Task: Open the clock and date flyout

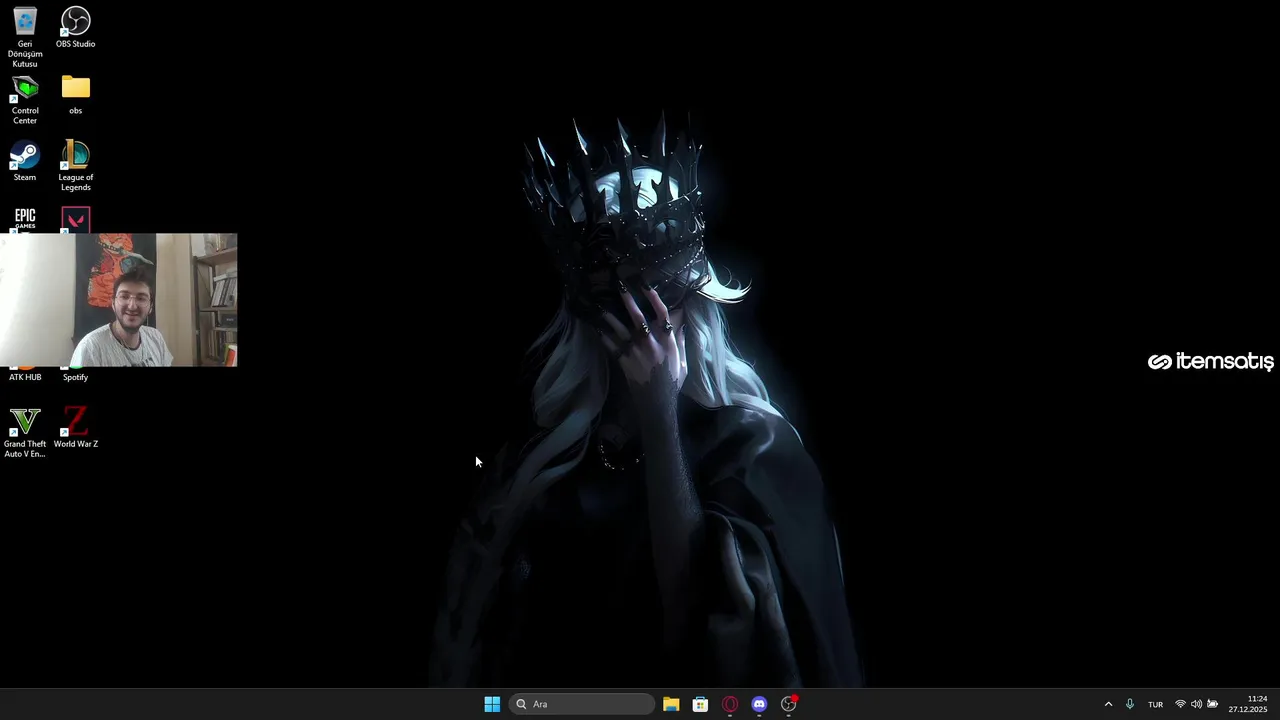Action: pos(1248,704)
